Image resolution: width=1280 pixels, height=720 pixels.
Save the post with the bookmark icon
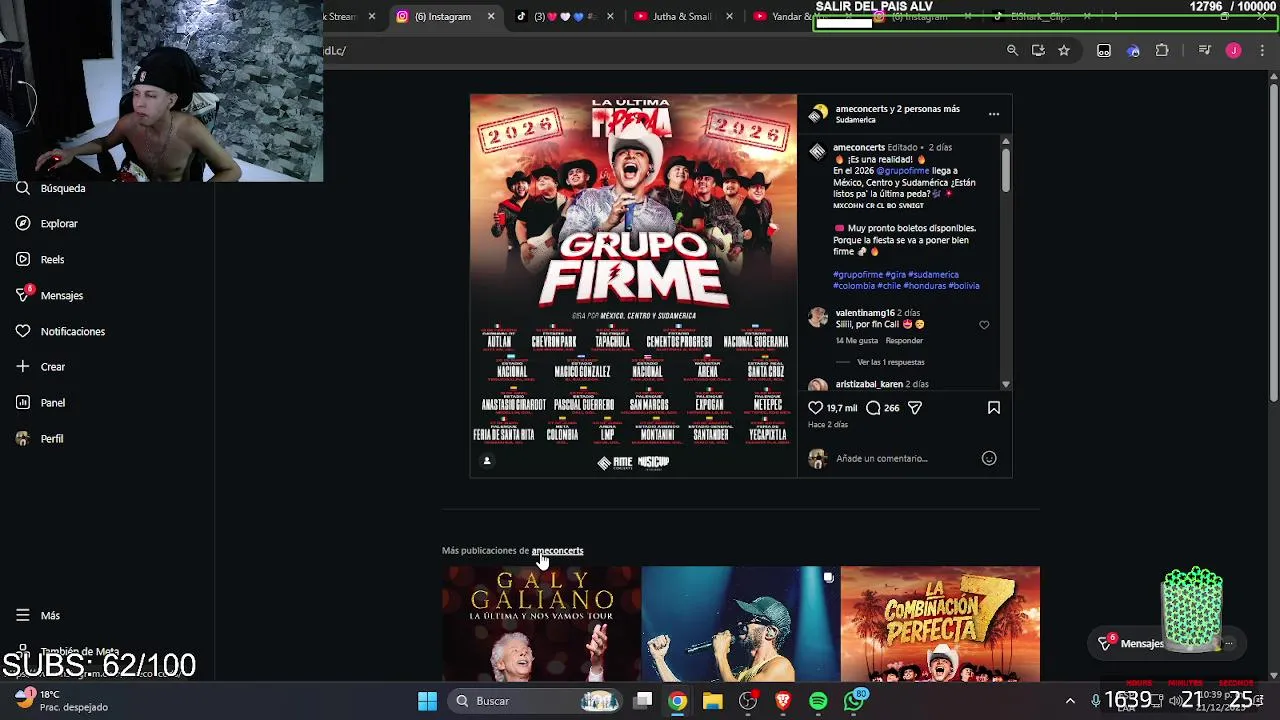coord(994,408)
